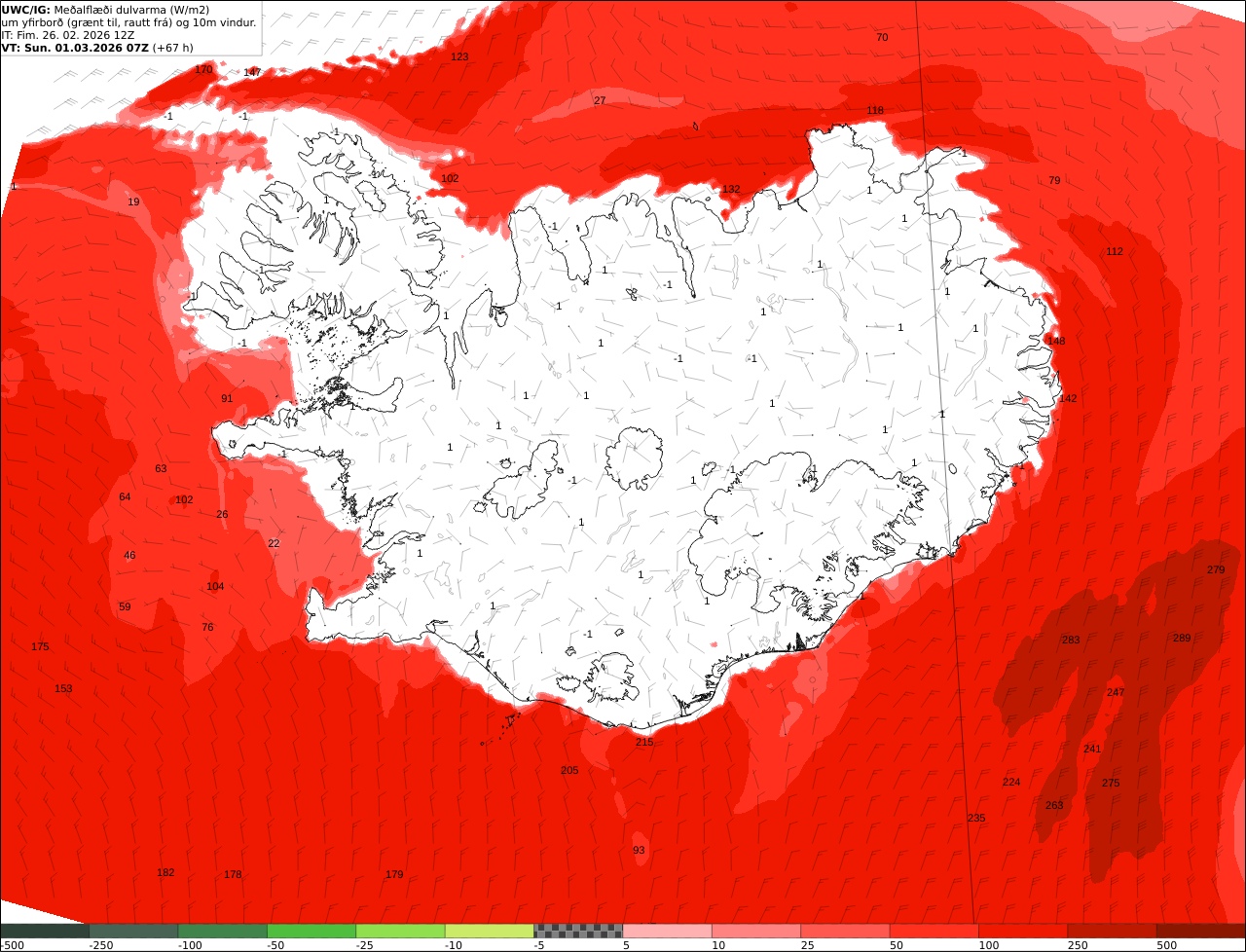Click the -100 to -50 green legend swatch

[223, 931]
